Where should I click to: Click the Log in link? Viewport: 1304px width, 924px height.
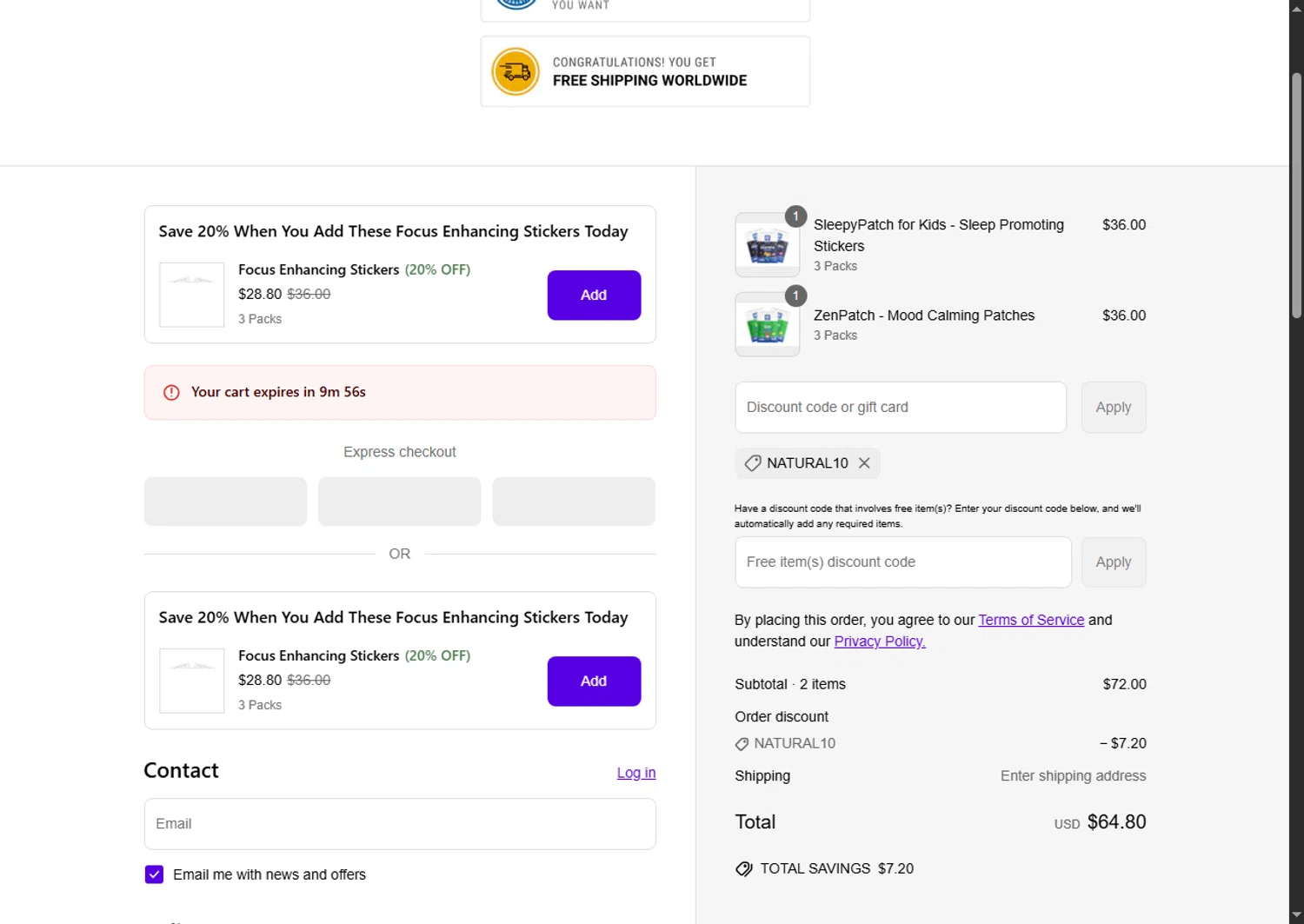pos(636,773)
